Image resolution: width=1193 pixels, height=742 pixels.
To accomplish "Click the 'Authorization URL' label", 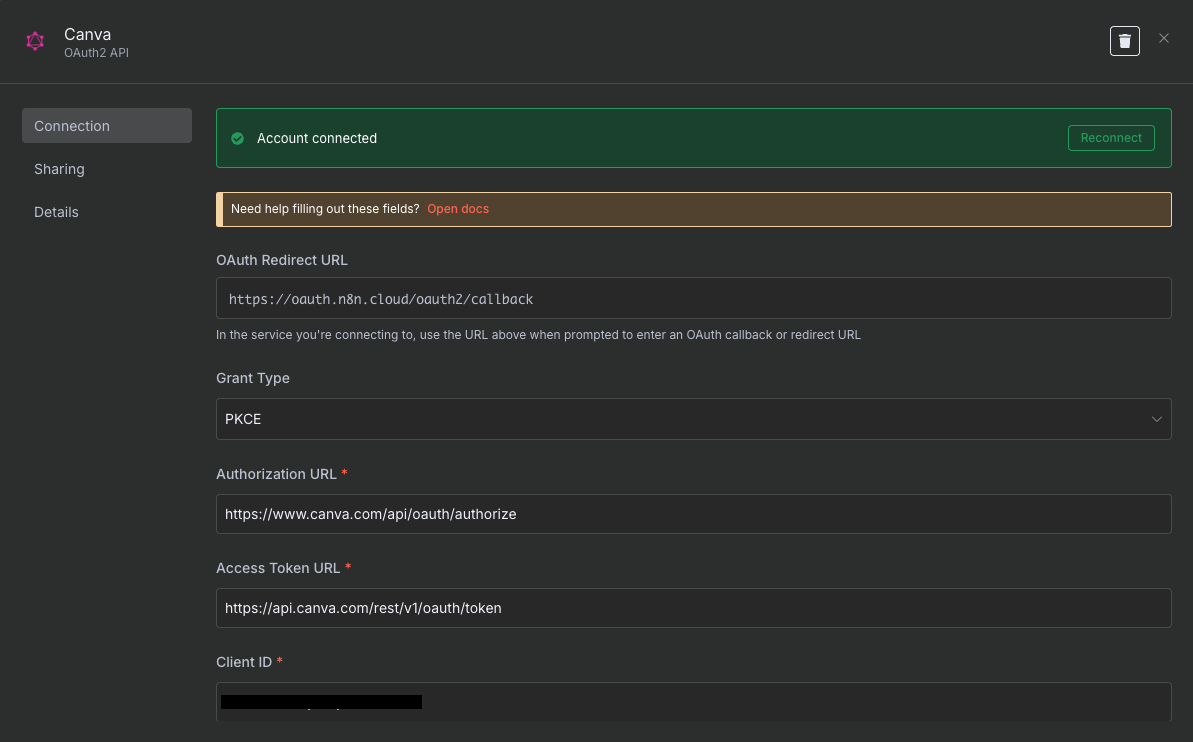I will 276,474.
